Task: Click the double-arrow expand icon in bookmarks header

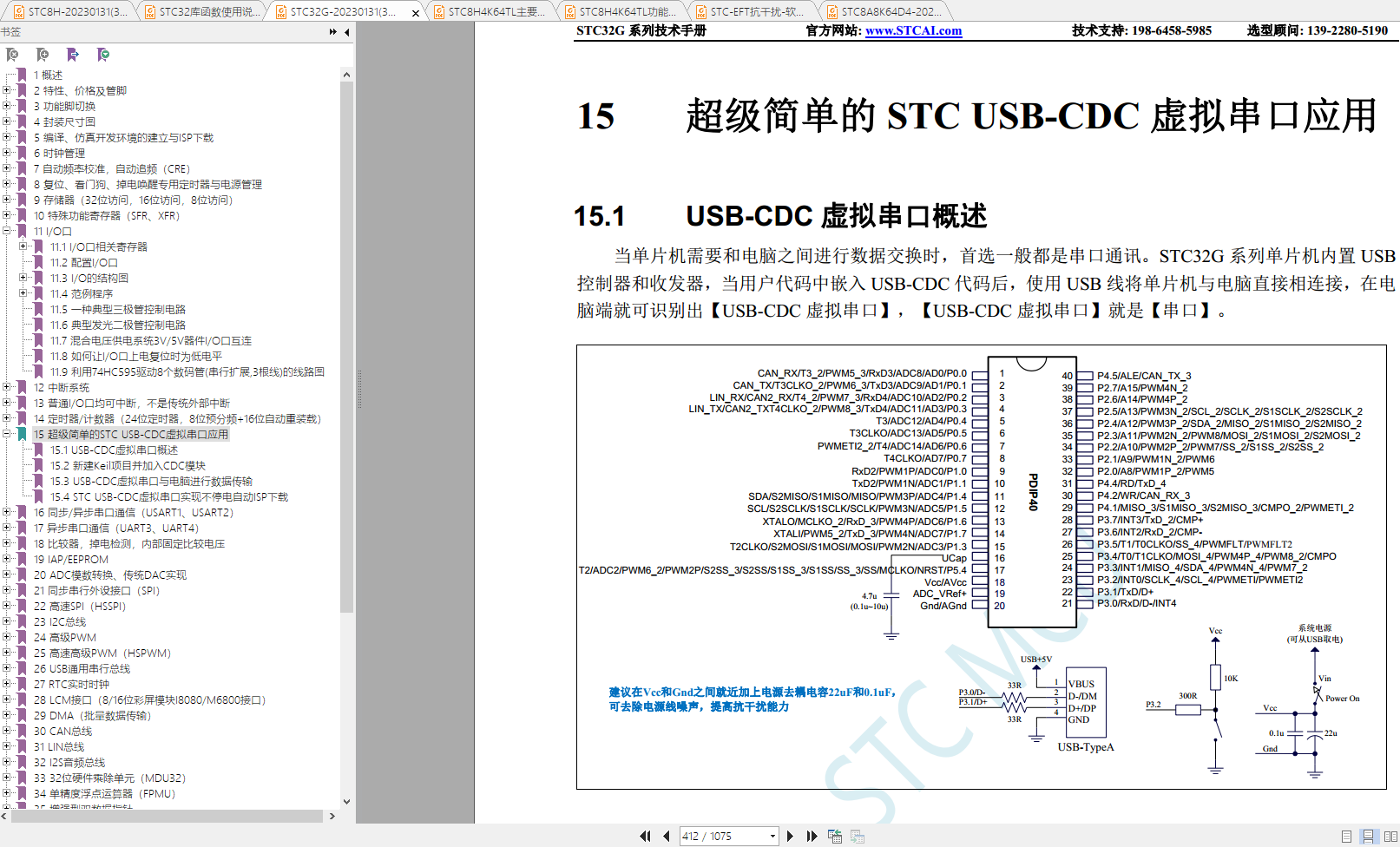Action: click(x=333, y=32)
